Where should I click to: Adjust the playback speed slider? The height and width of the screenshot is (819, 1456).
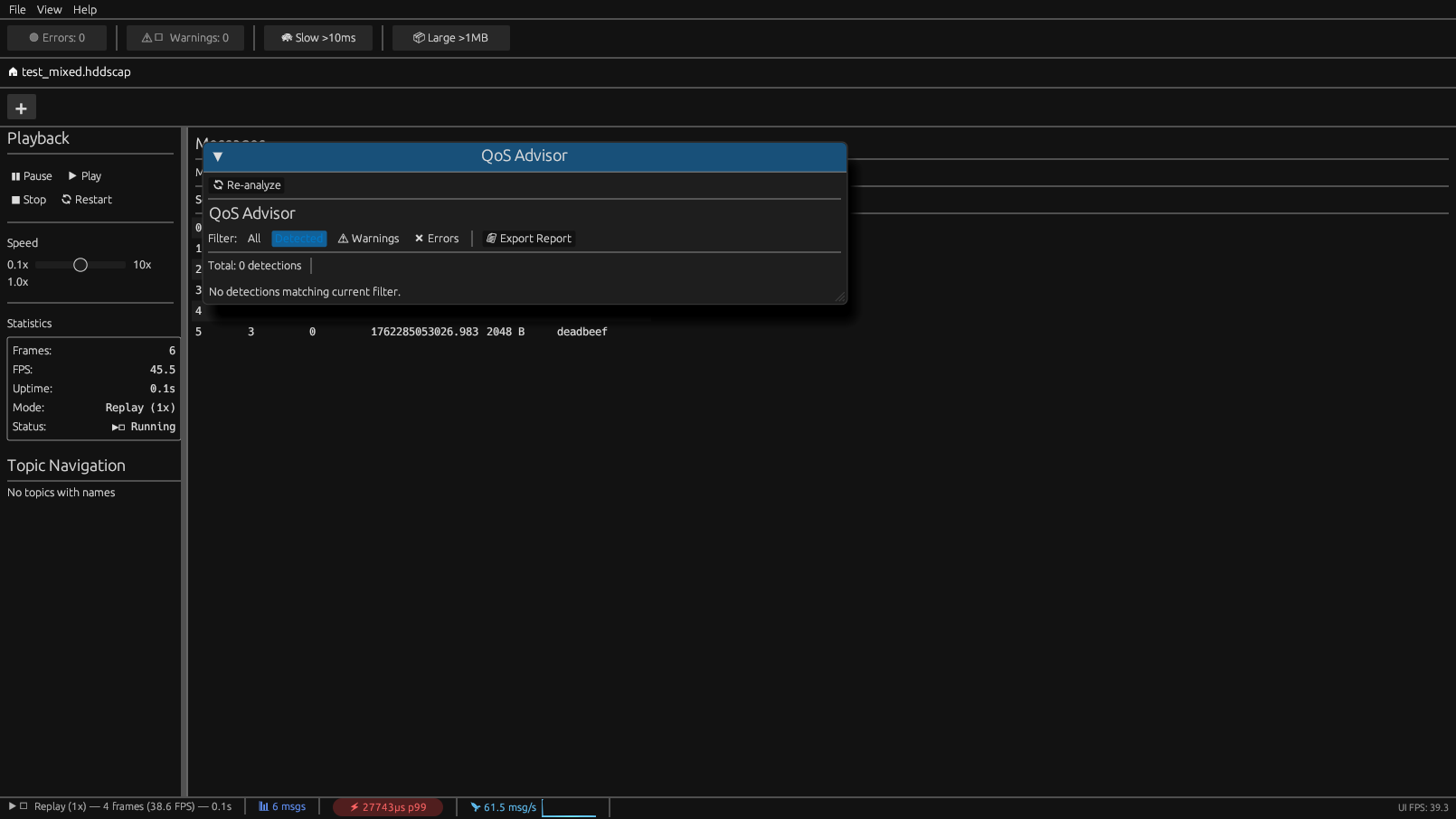click(x=80, y=264)
